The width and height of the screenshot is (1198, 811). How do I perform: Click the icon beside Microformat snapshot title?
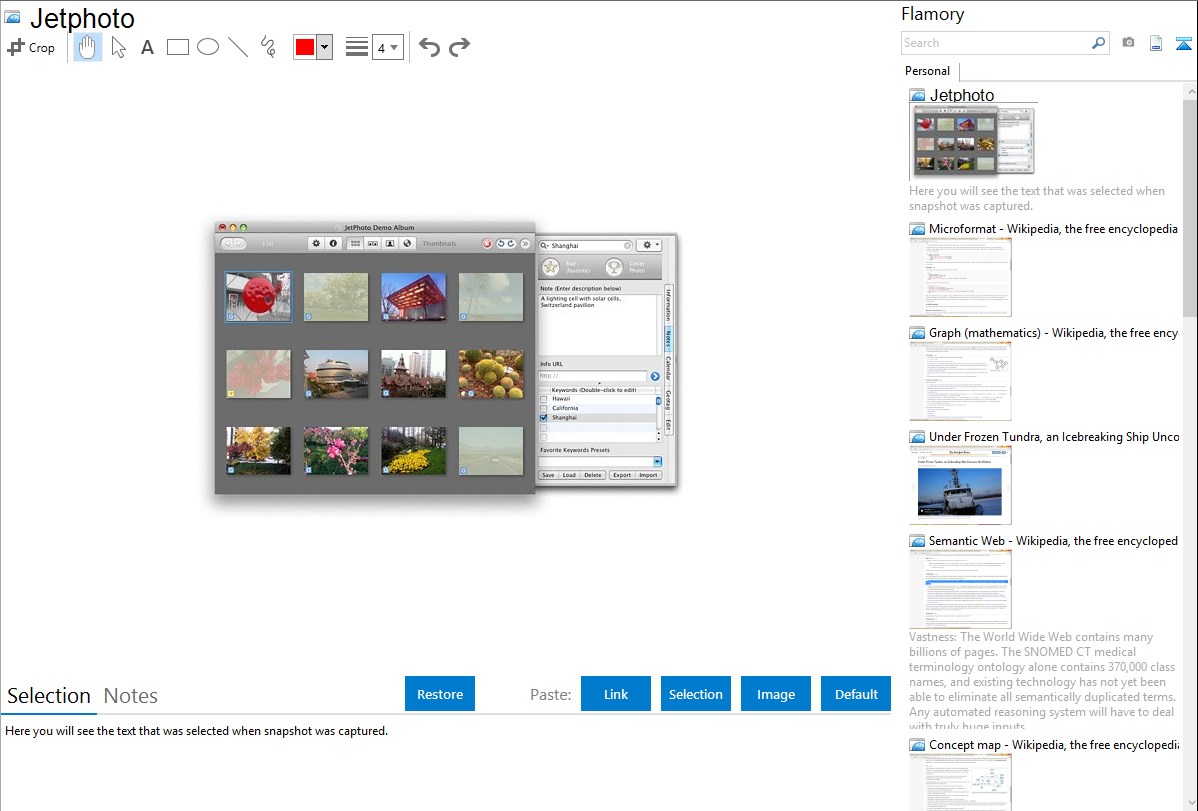(x=918, y=229)
